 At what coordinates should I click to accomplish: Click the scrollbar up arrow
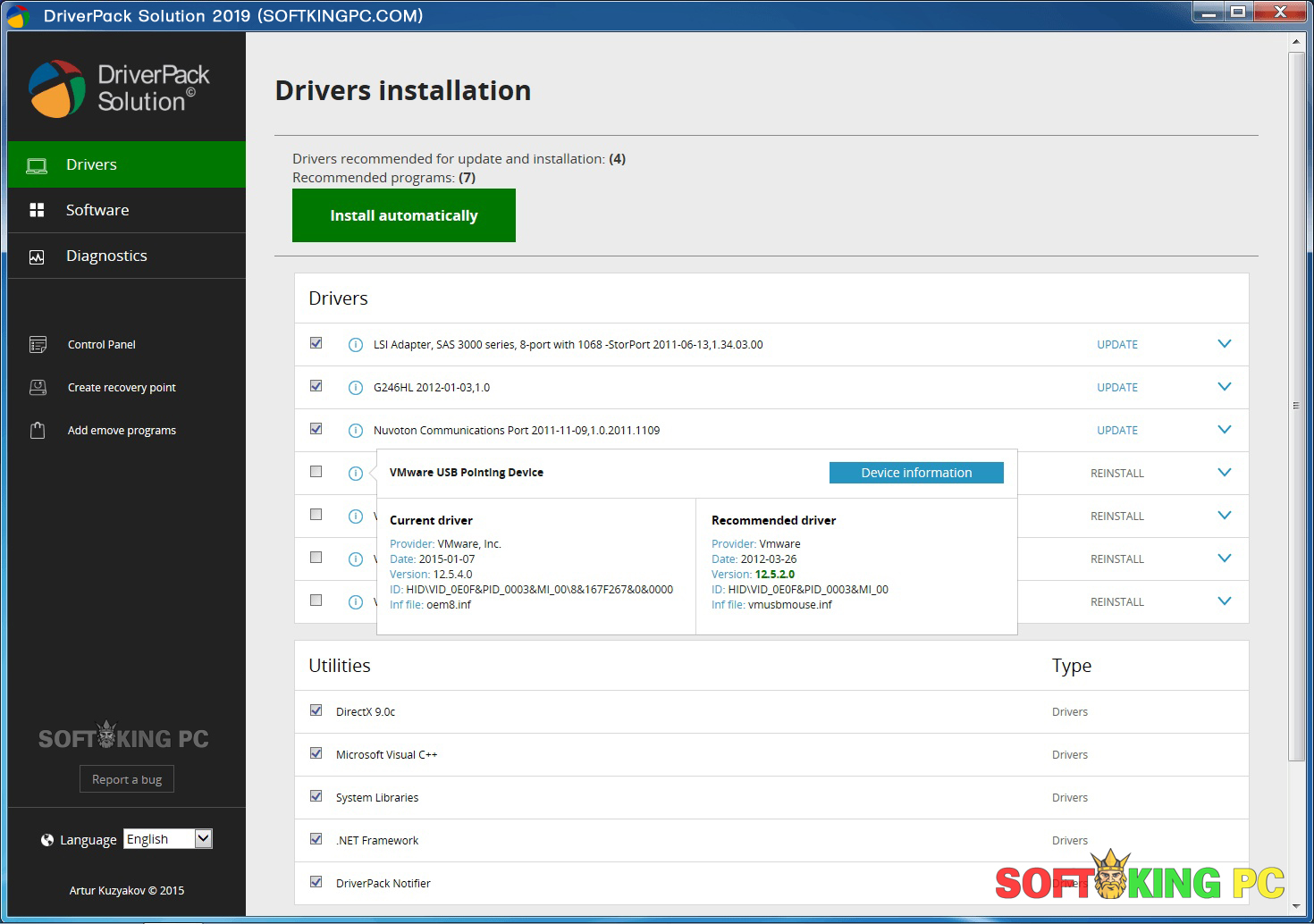1296,41
